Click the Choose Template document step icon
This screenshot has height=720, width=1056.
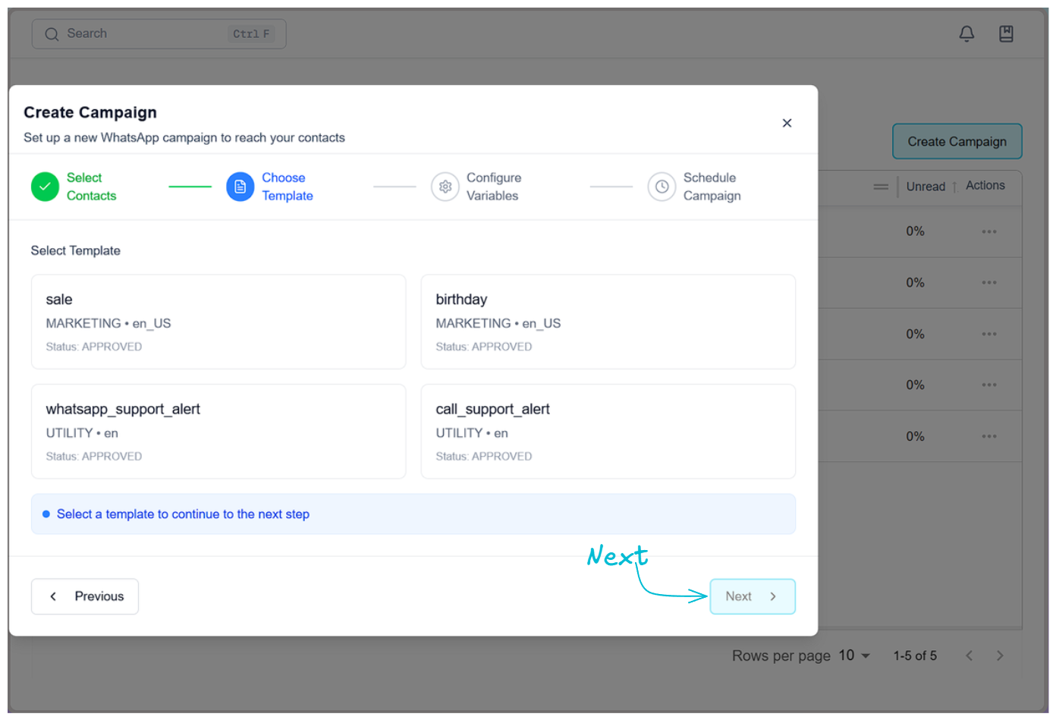(x=240, y=187)
